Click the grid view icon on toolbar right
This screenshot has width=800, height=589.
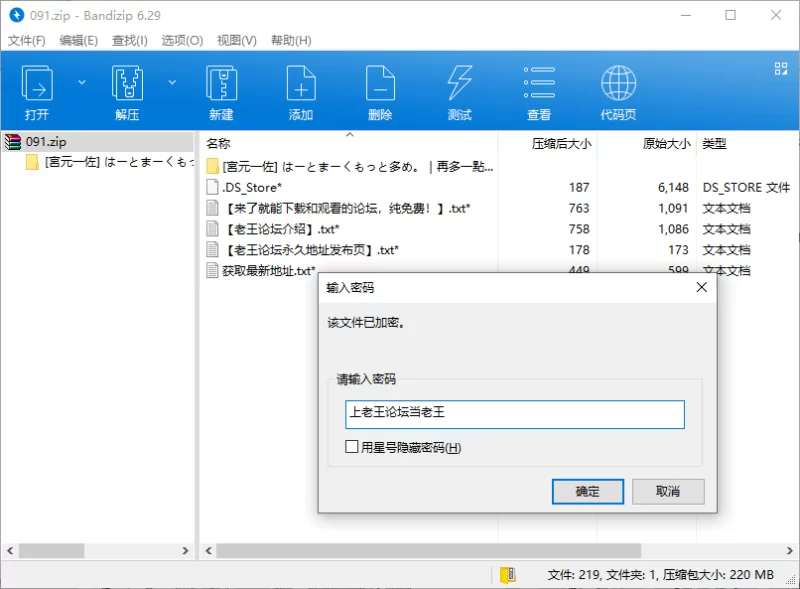click(781, 68)
